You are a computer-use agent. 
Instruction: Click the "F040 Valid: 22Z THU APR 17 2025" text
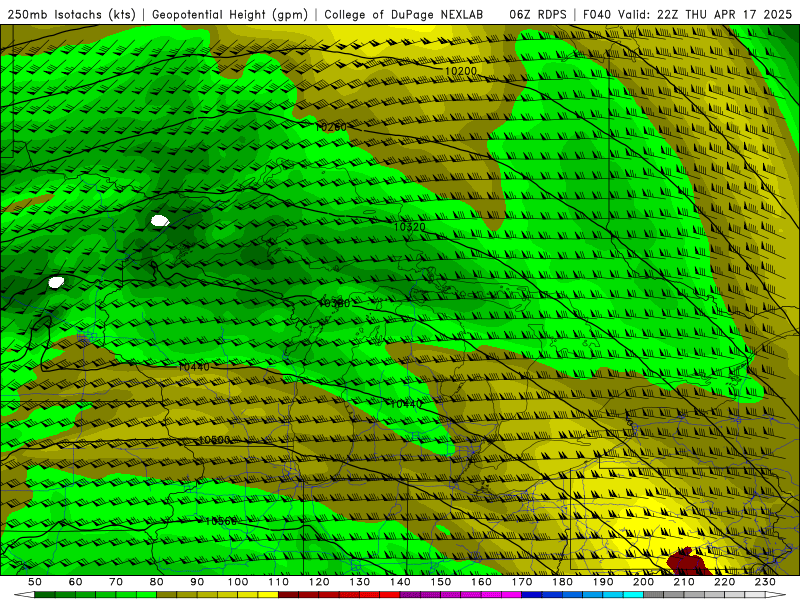687,15
